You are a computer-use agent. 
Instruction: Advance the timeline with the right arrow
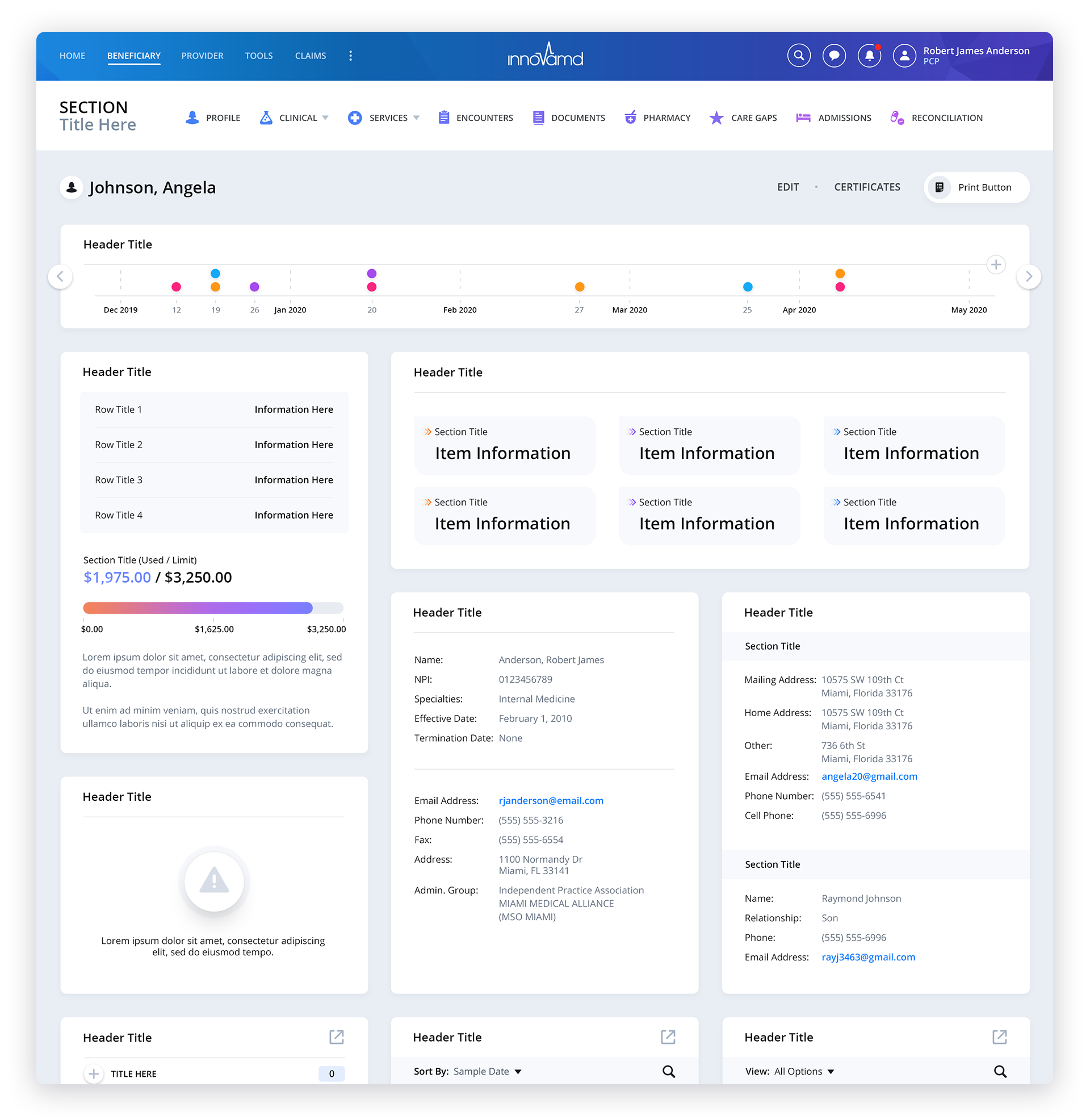coord(1029,277)
